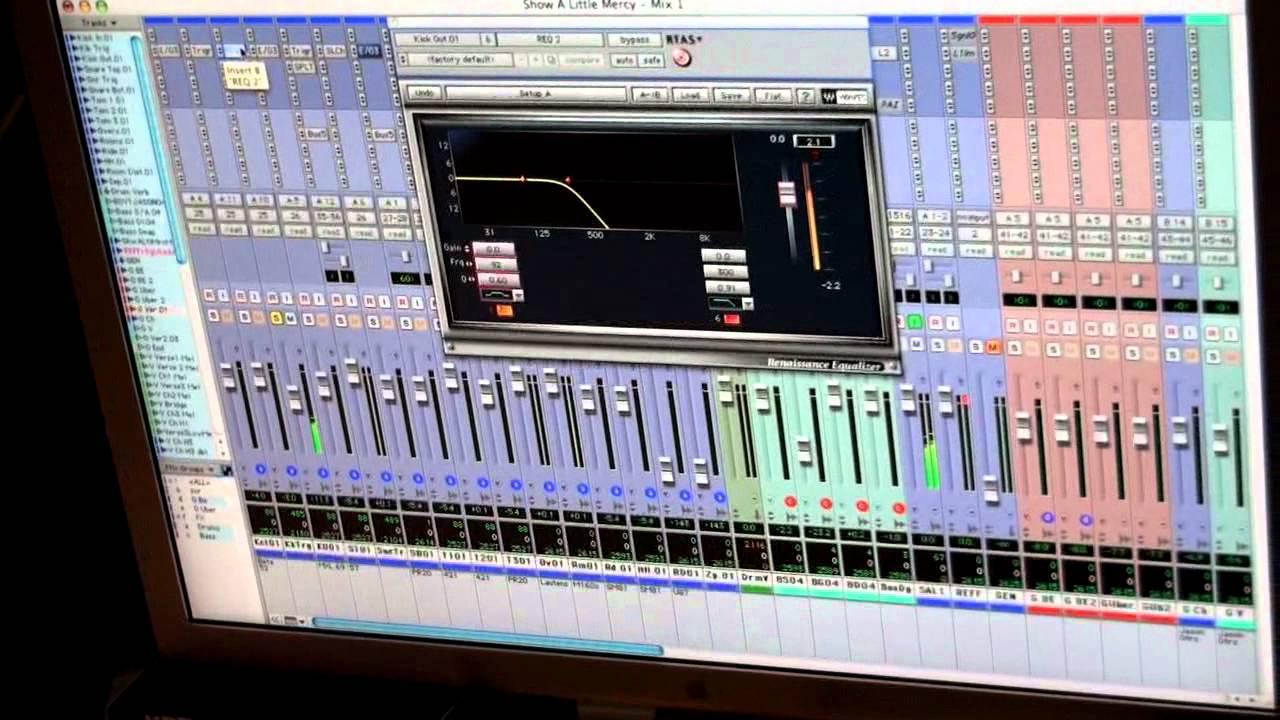Viewport: 1280px width, 720px height.
Task: Select next preset with plus button
Action: 537,60
